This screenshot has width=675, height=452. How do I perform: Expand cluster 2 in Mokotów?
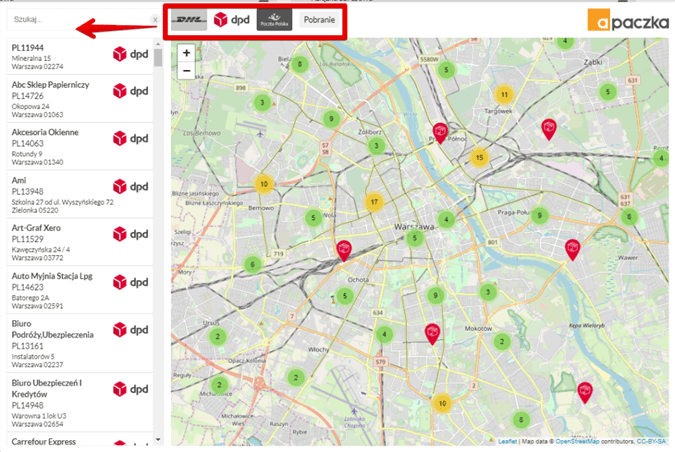coord(502,342)
